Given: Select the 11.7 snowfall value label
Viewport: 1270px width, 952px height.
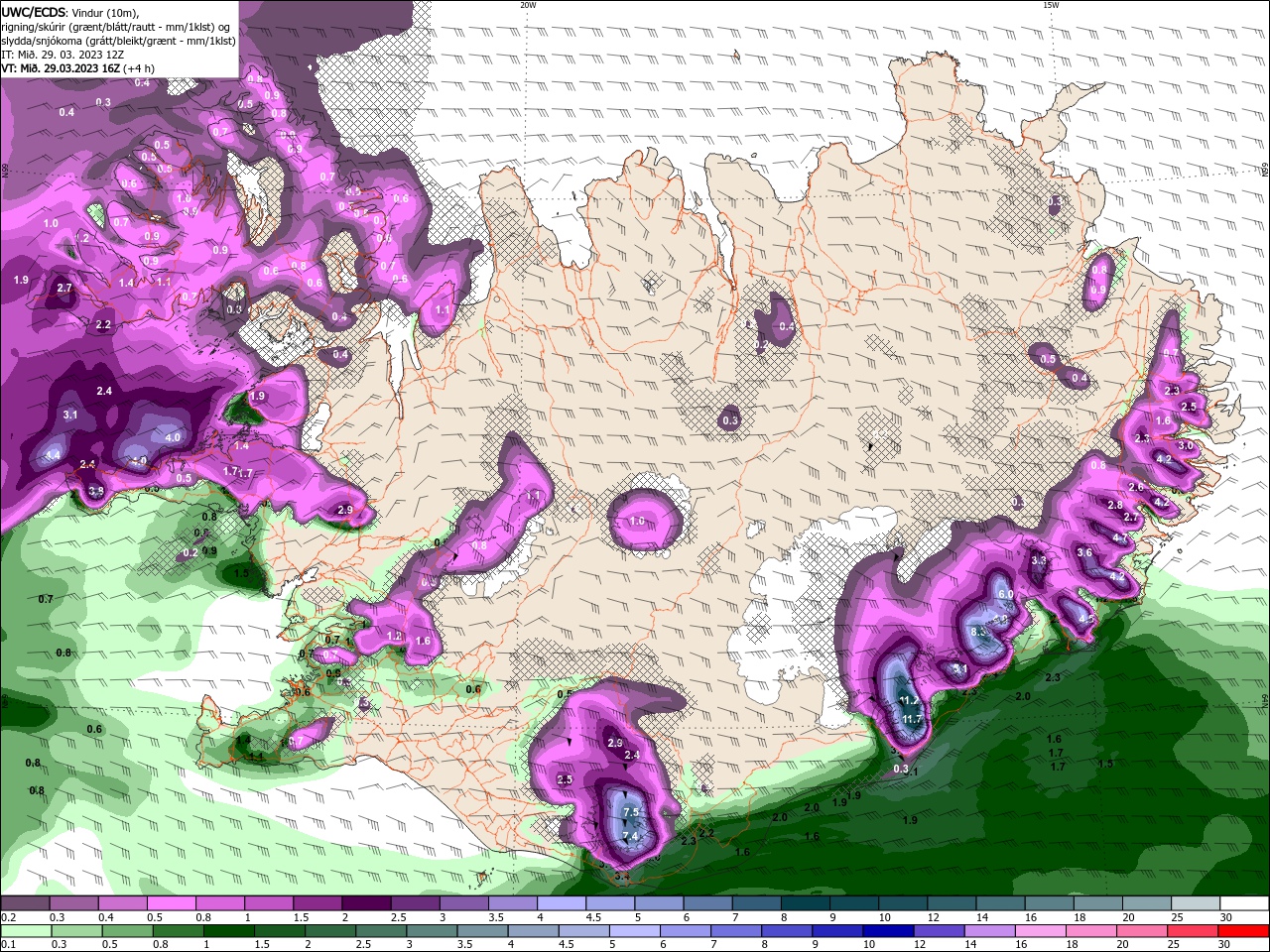Looking at the screenshot, I should [912, 718].
